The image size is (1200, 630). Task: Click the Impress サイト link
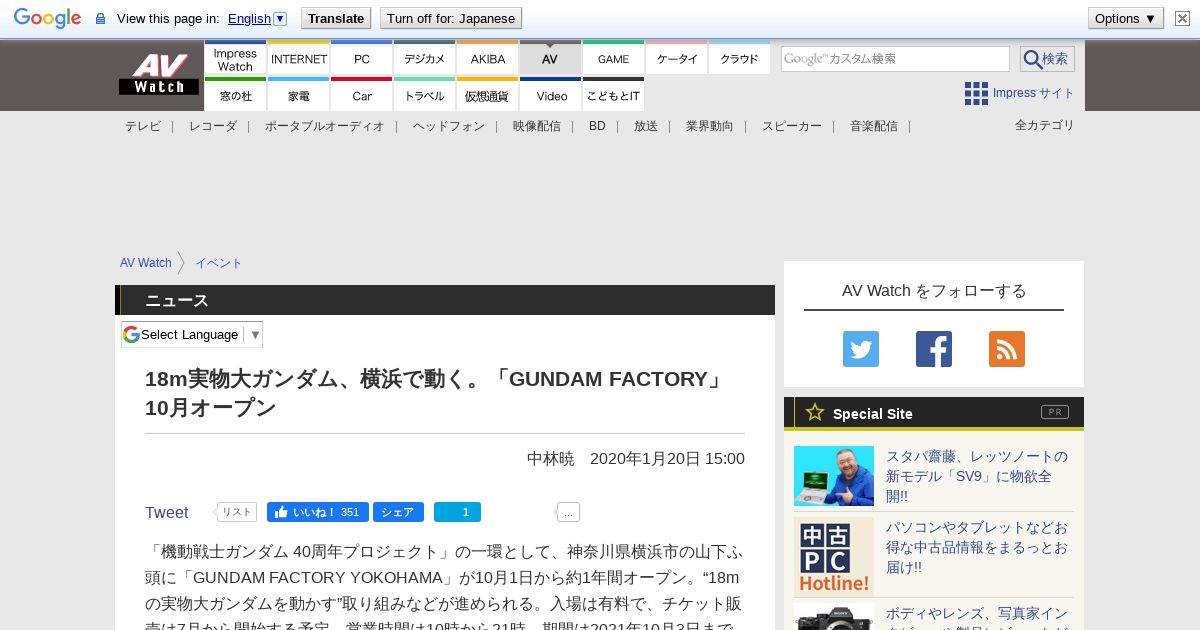pyautogui.click(x=1033, y=93)
